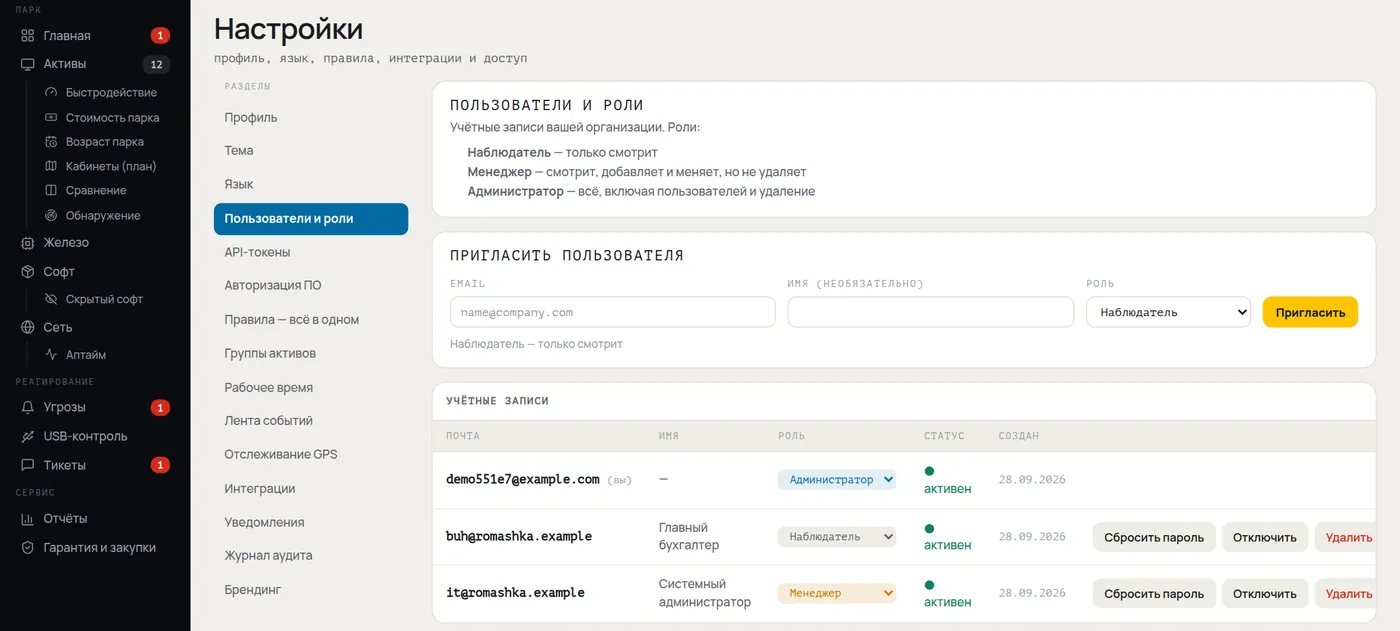1400x631 pixels.
Task: Click the Отчёты bar chart icon
Action: [x=27, y=518]
